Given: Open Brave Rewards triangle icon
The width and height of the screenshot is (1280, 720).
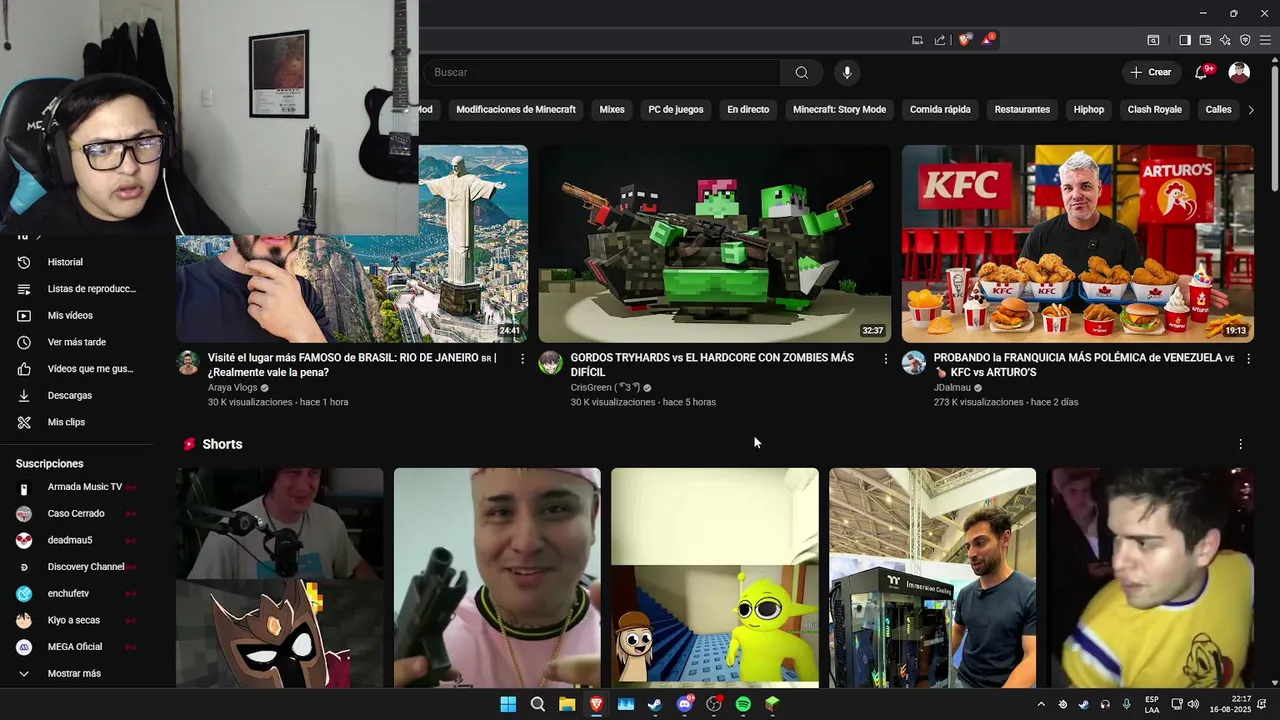Looking at the screenshot, I should tap(989, 40).
